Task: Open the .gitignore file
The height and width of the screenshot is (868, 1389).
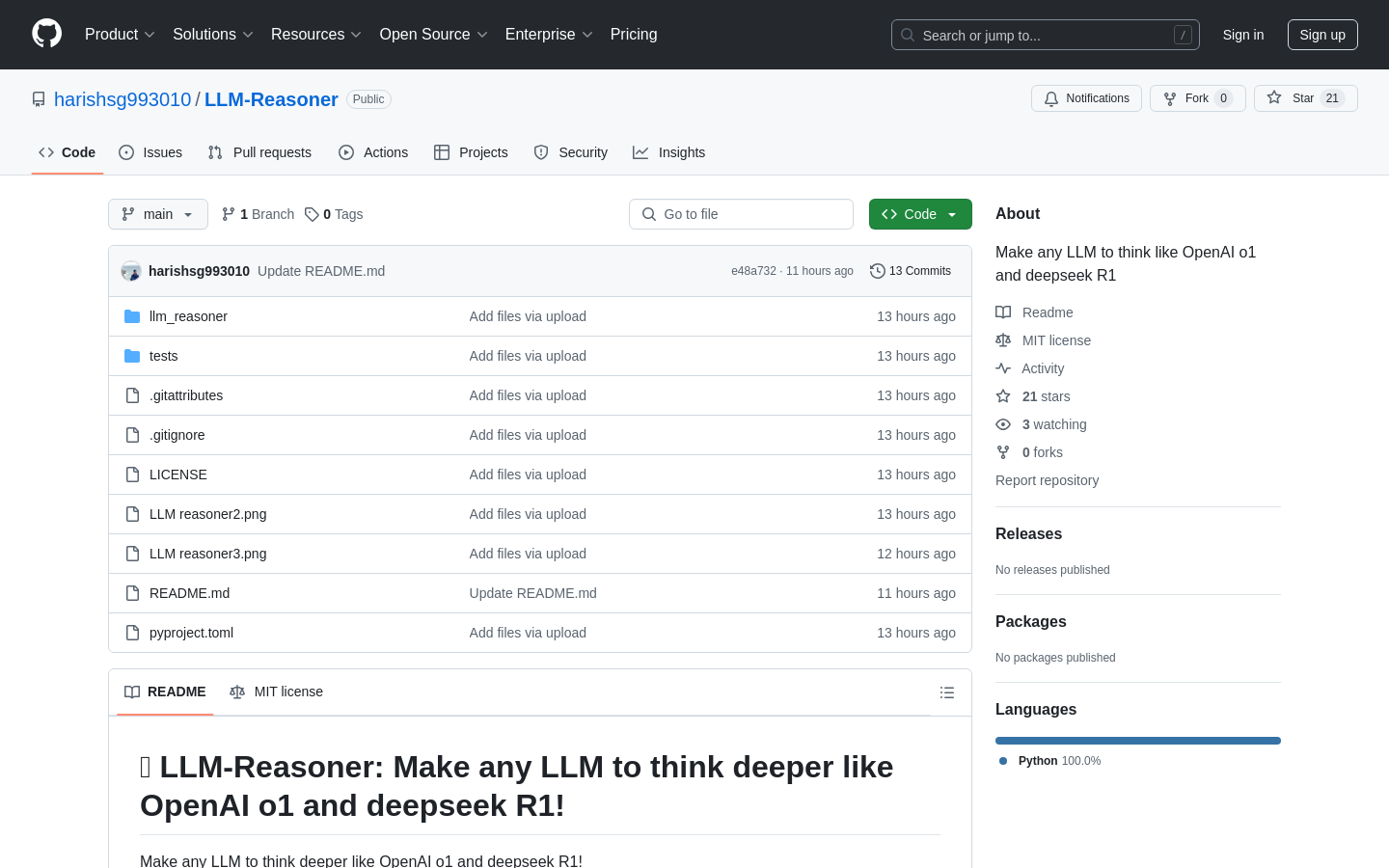Action: click(x=177, y=435)
